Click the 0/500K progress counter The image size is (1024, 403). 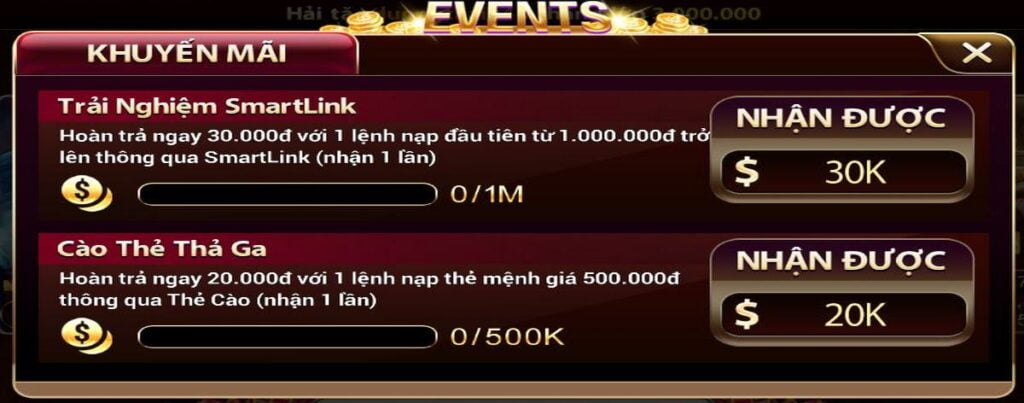click(x=507, y=337)
